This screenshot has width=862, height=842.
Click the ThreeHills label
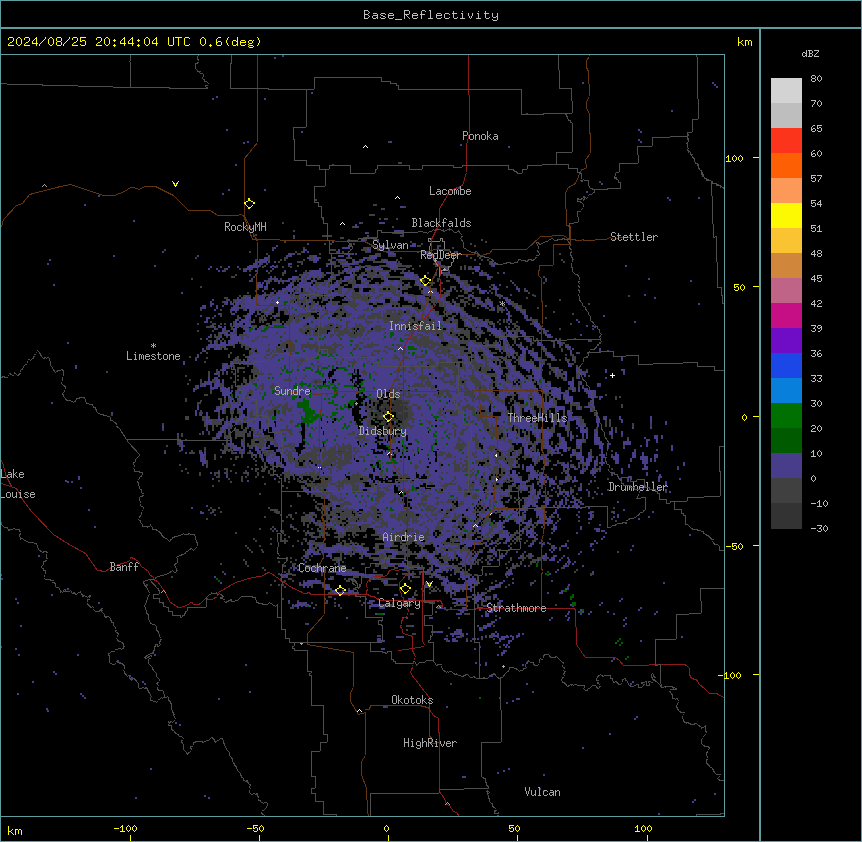[537, 418]
